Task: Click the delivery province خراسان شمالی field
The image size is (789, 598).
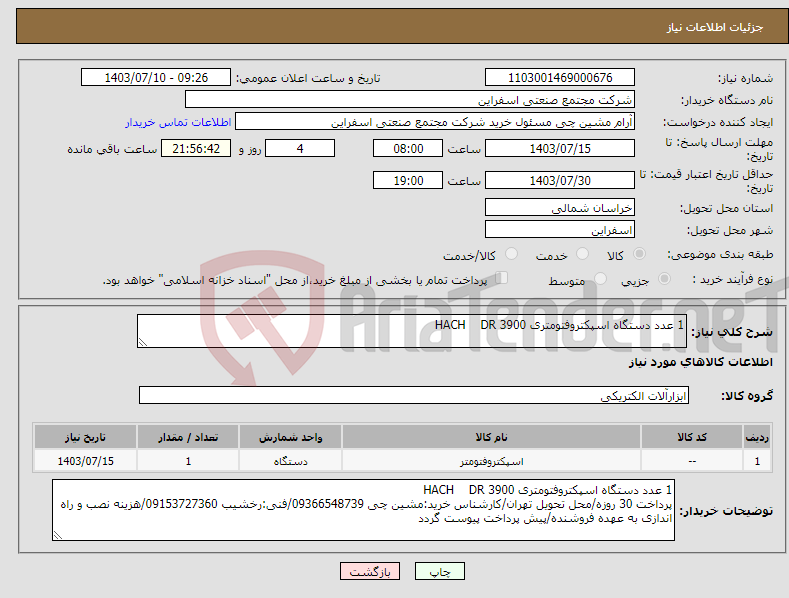Action: [560, 207]
